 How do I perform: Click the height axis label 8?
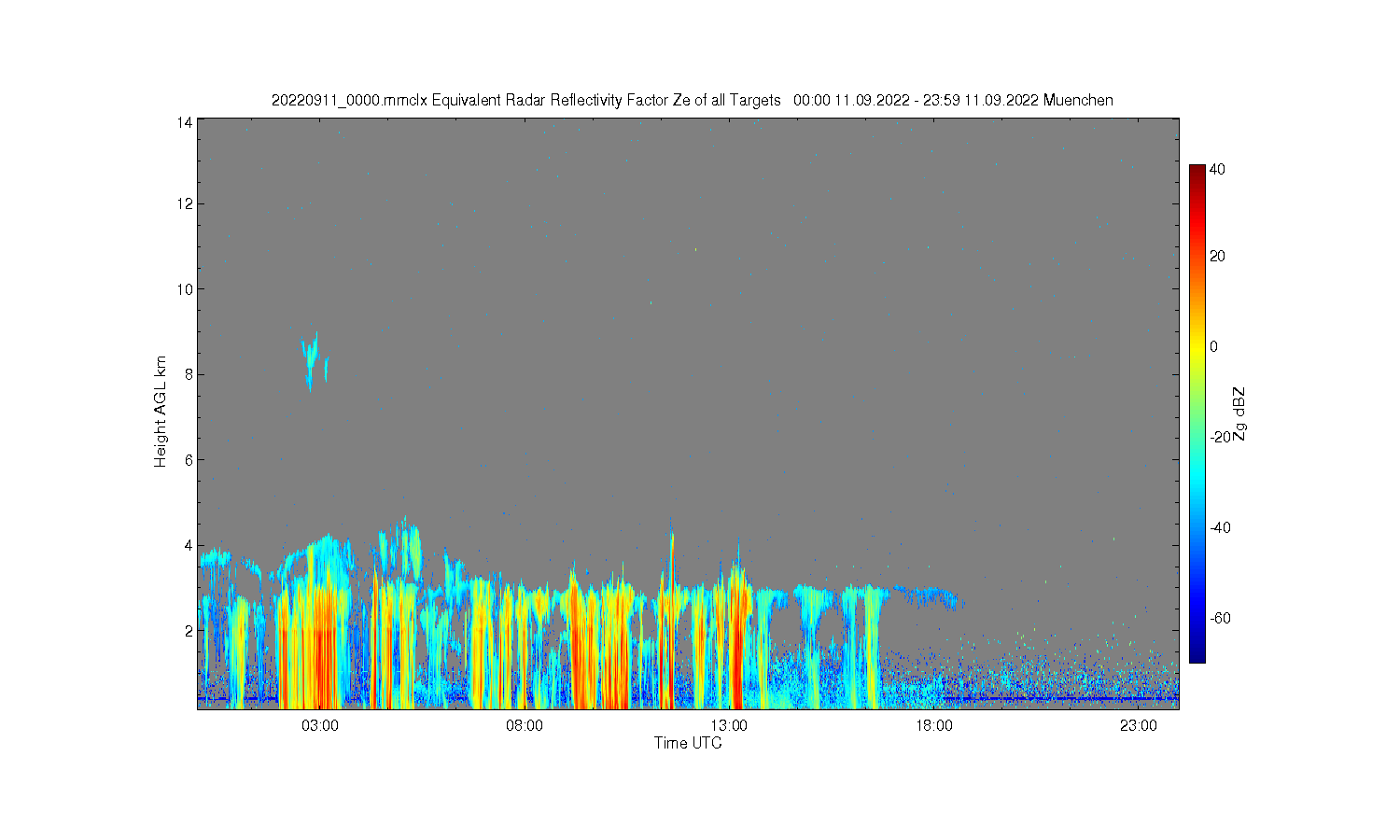click(189, 374)
